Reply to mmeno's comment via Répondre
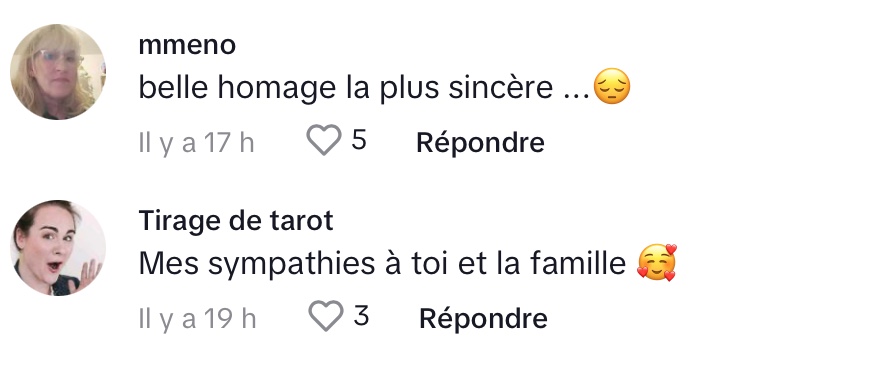 point(480,143)
